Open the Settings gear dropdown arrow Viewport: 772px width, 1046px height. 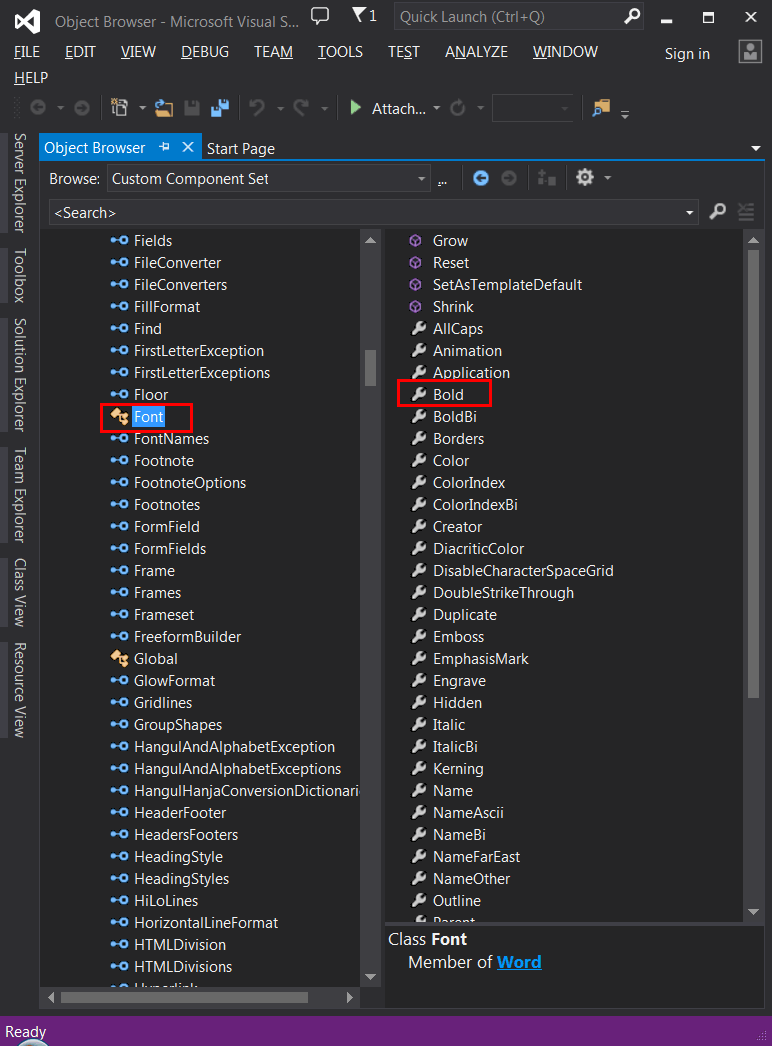[607, 178]
